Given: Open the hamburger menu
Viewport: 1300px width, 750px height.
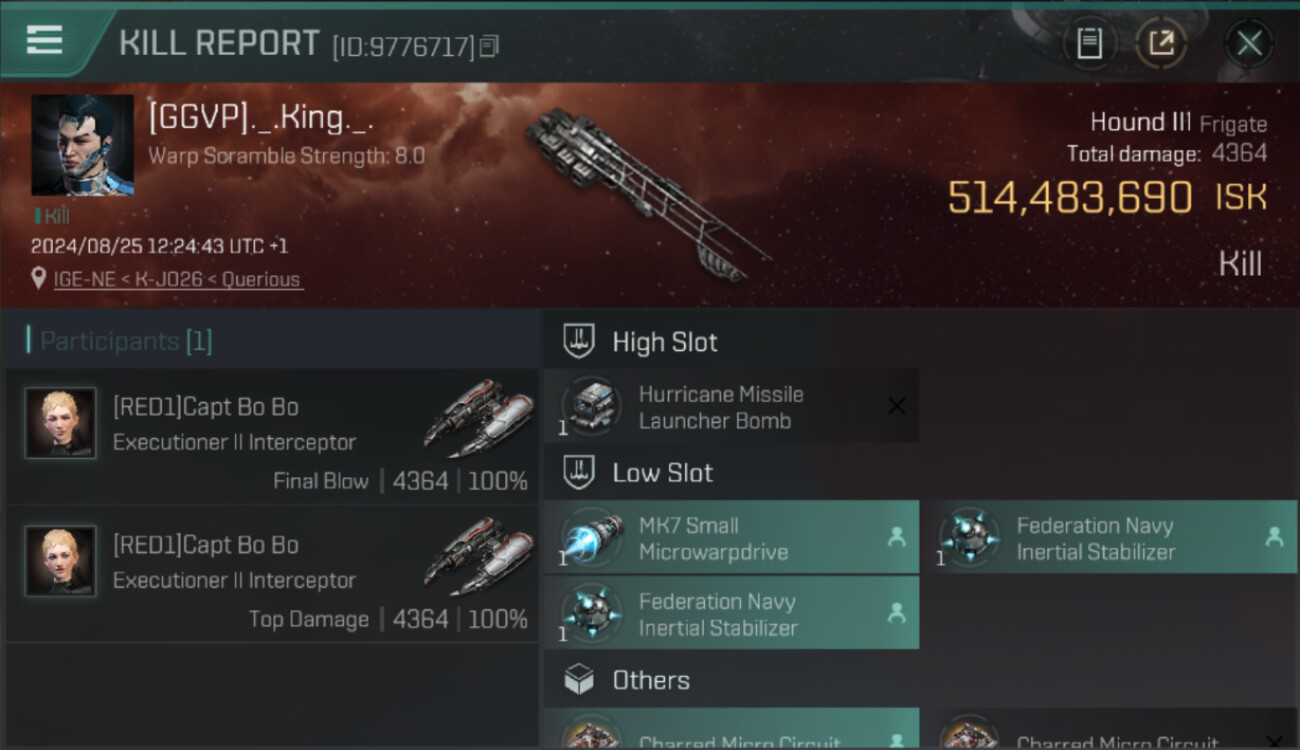Looking at the screenshot, I should [x=45, y=41].
